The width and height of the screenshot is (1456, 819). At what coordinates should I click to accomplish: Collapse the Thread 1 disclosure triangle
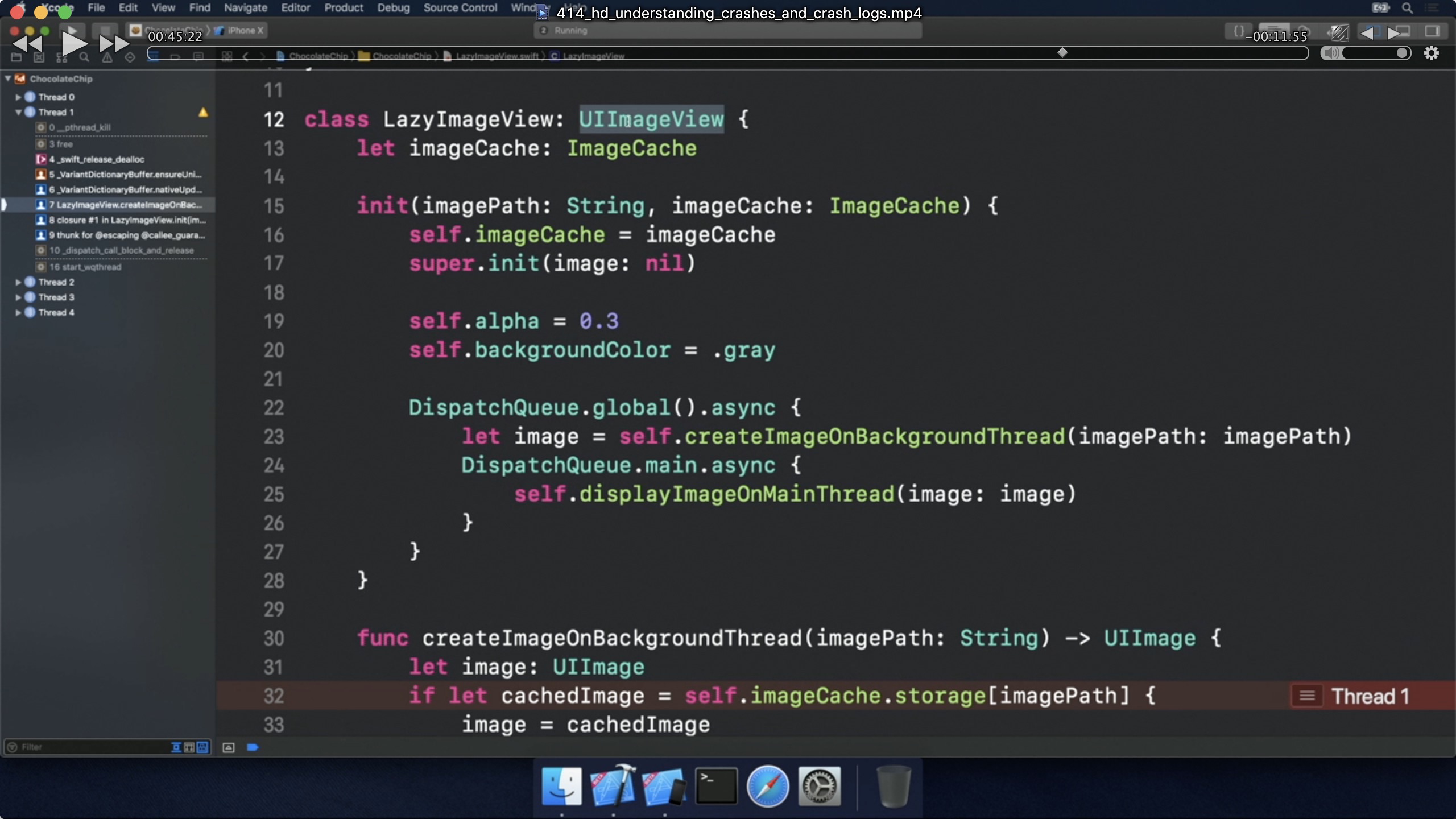pos(18,112)
